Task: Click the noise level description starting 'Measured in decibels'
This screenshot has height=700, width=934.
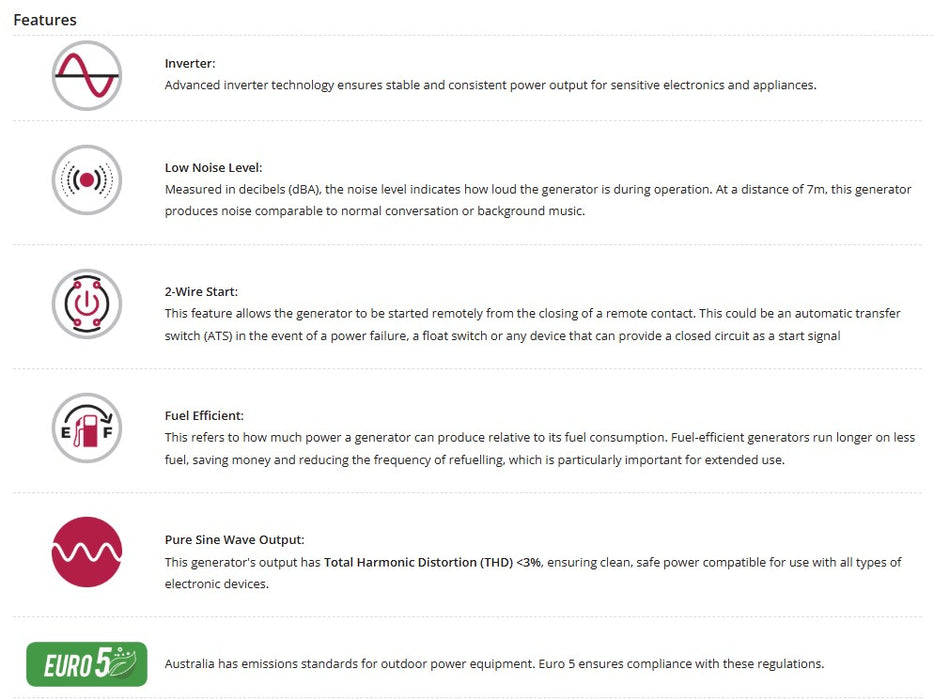Action: [x=538, y=189]
